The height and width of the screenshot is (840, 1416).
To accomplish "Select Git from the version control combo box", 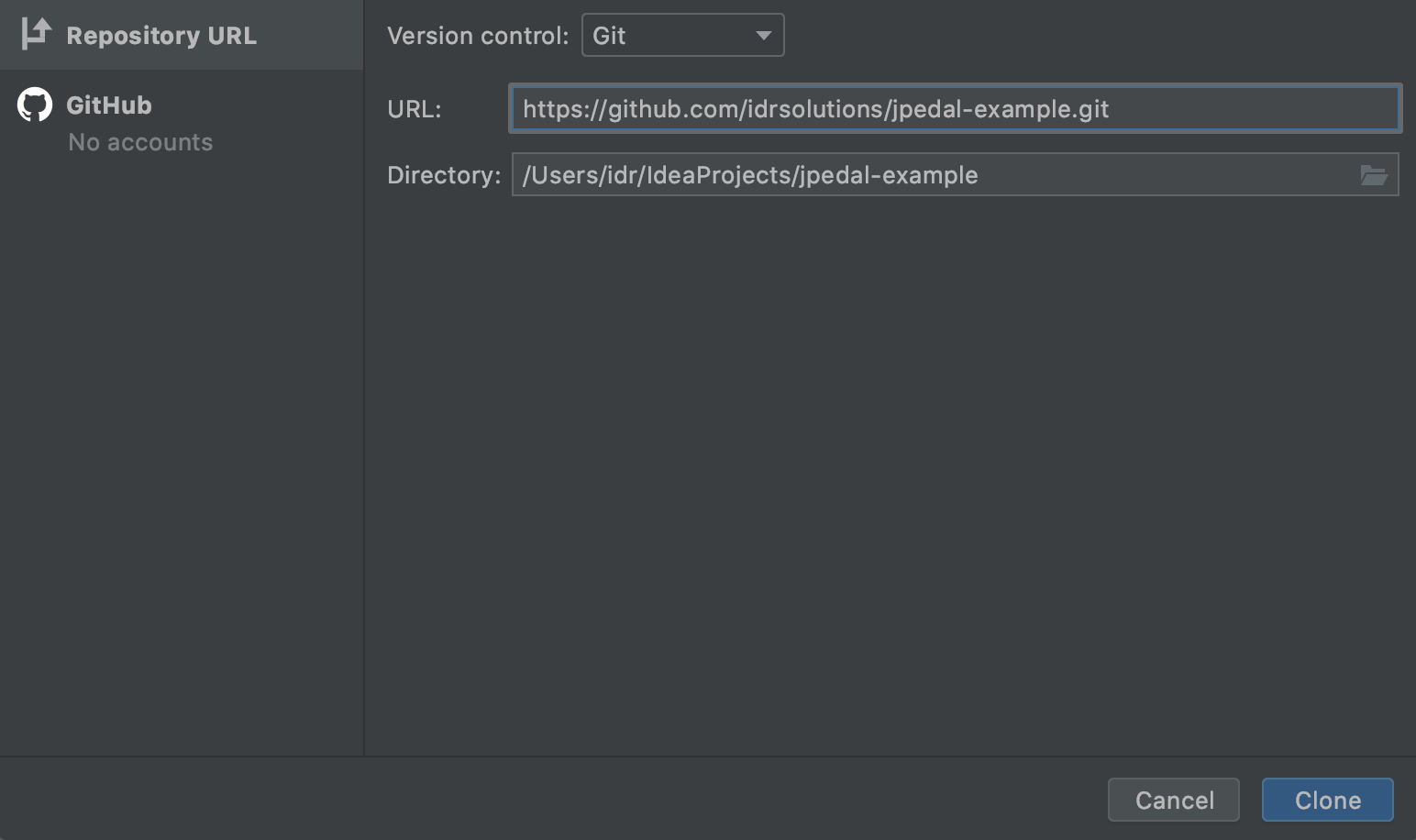I will tap(682, 35).
